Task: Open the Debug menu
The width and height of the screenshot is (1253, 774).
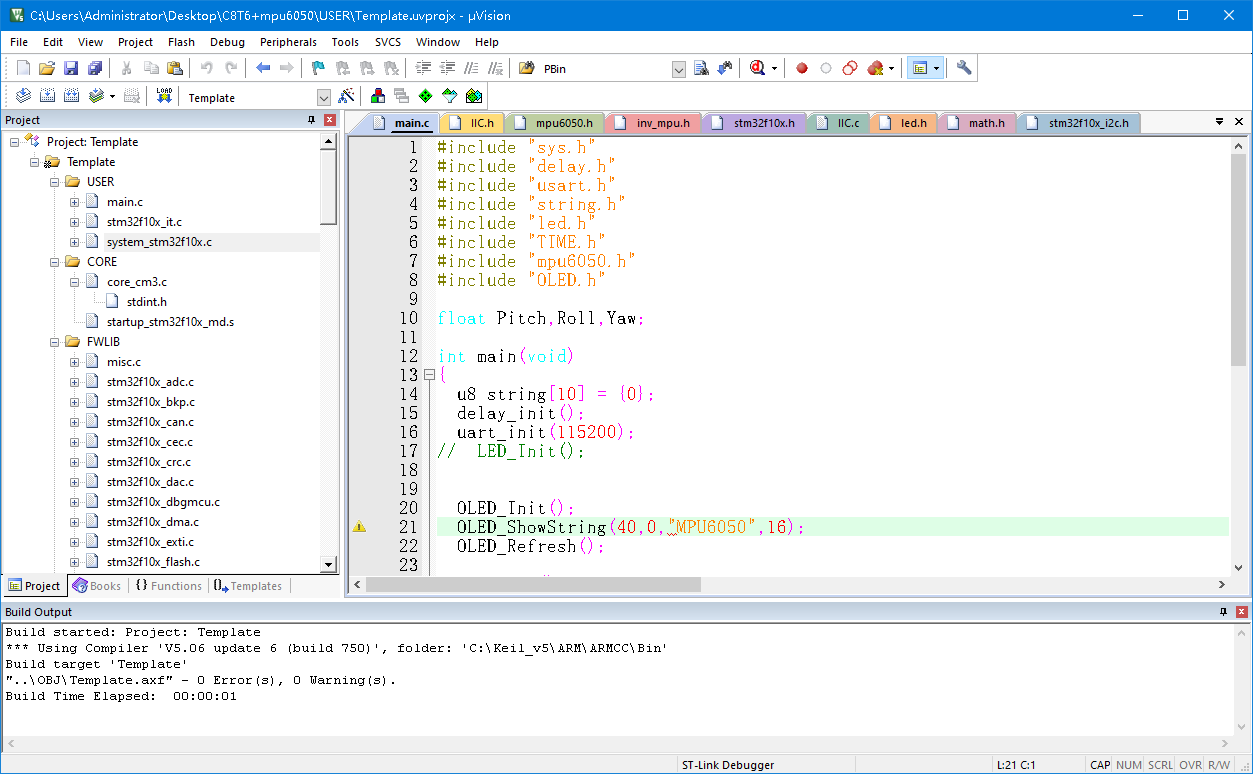Action: coord(227,42)
